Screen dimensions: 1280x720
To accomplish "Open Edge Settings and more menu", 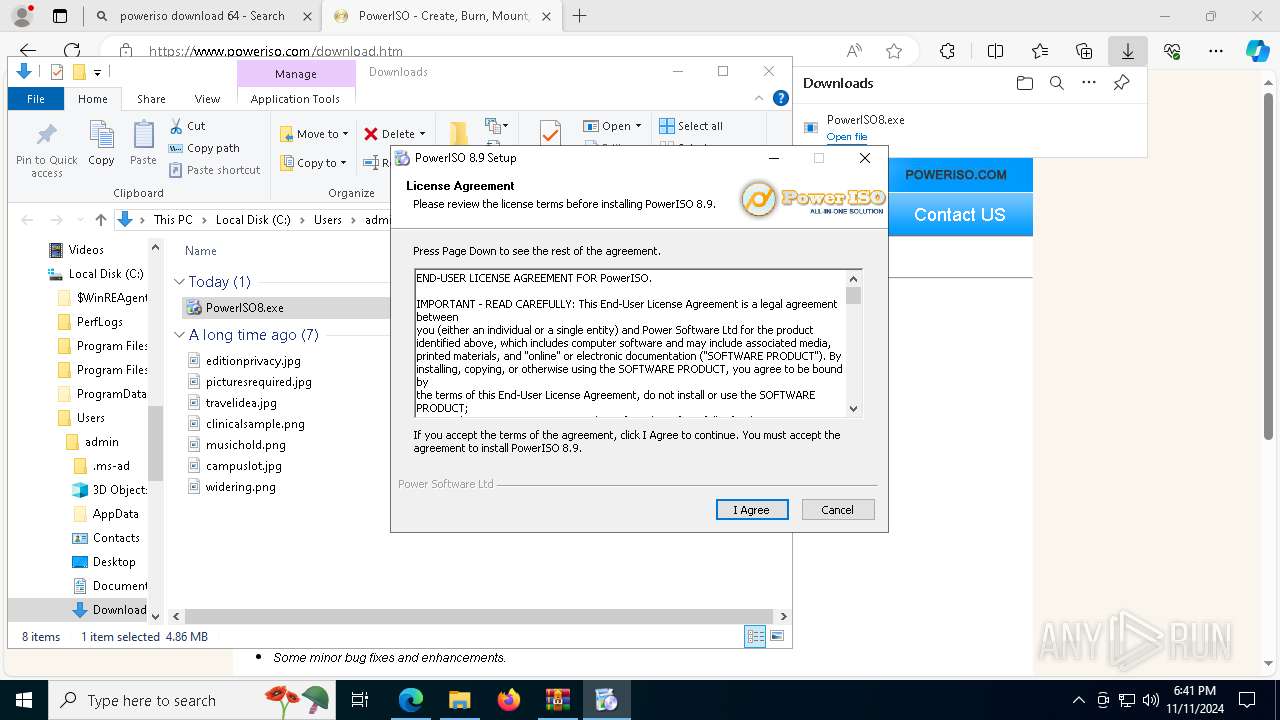I will (x=1216, y=51).
